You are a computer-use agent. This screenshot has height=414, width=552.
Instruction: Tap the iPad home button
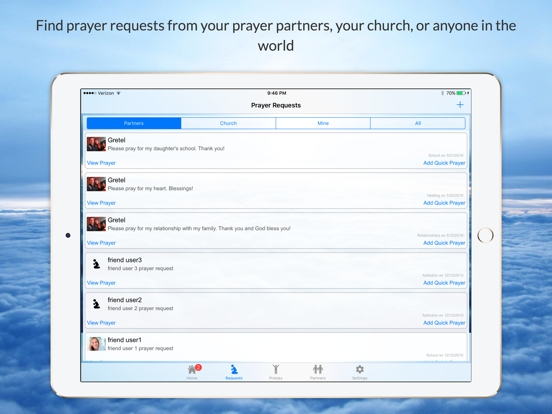coord(485,235)
